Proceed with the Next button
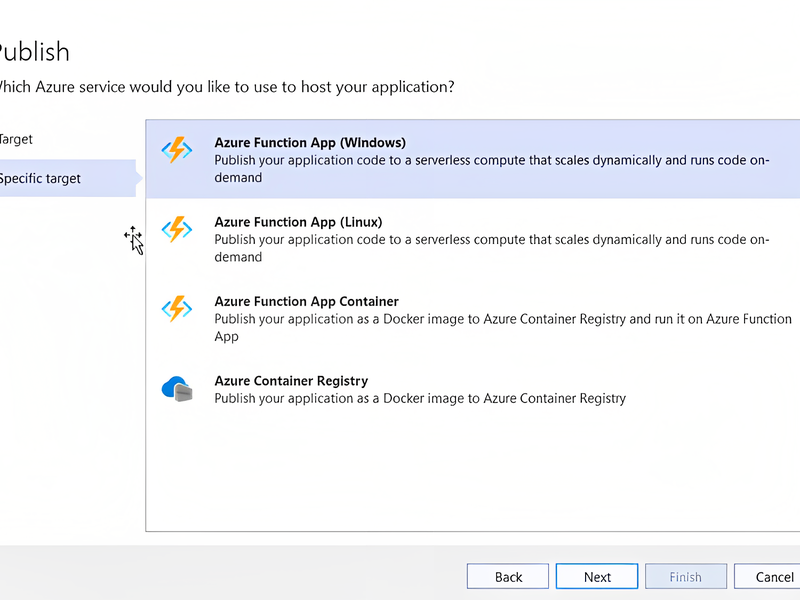Viewport: 800px width, 600px height. point(597,577)
